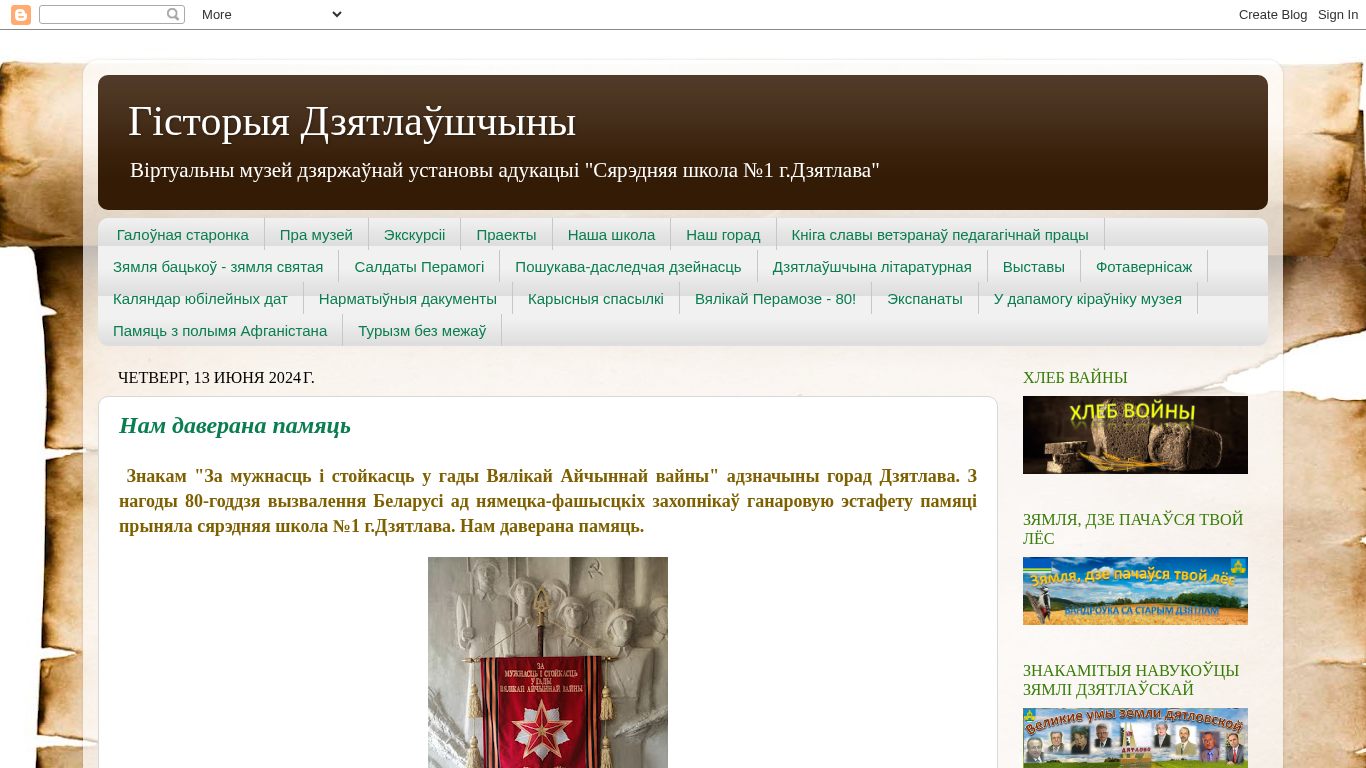The image size is (1366, 768).
Task: Go to Турызм без межаў page
Action: coord(422,331)
